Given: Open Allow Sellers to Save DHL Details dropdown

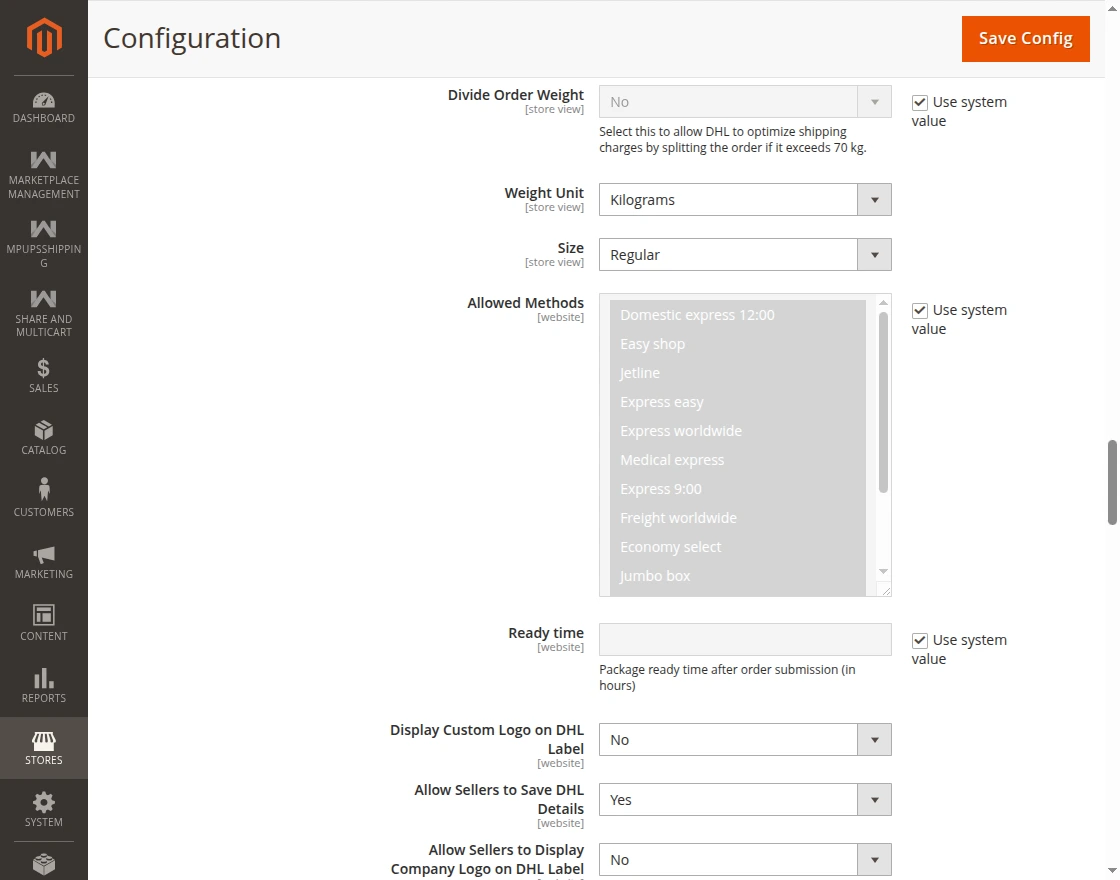Looking at the screenshot, I should point(745,800).
